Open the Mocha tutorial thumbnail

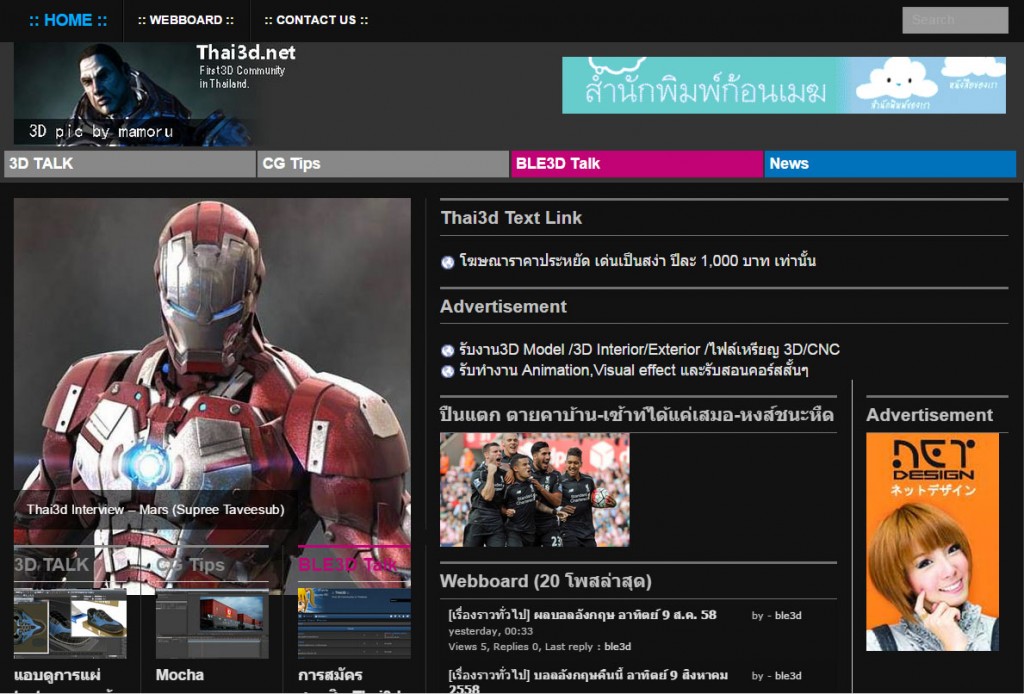click(x=212, y=623)
